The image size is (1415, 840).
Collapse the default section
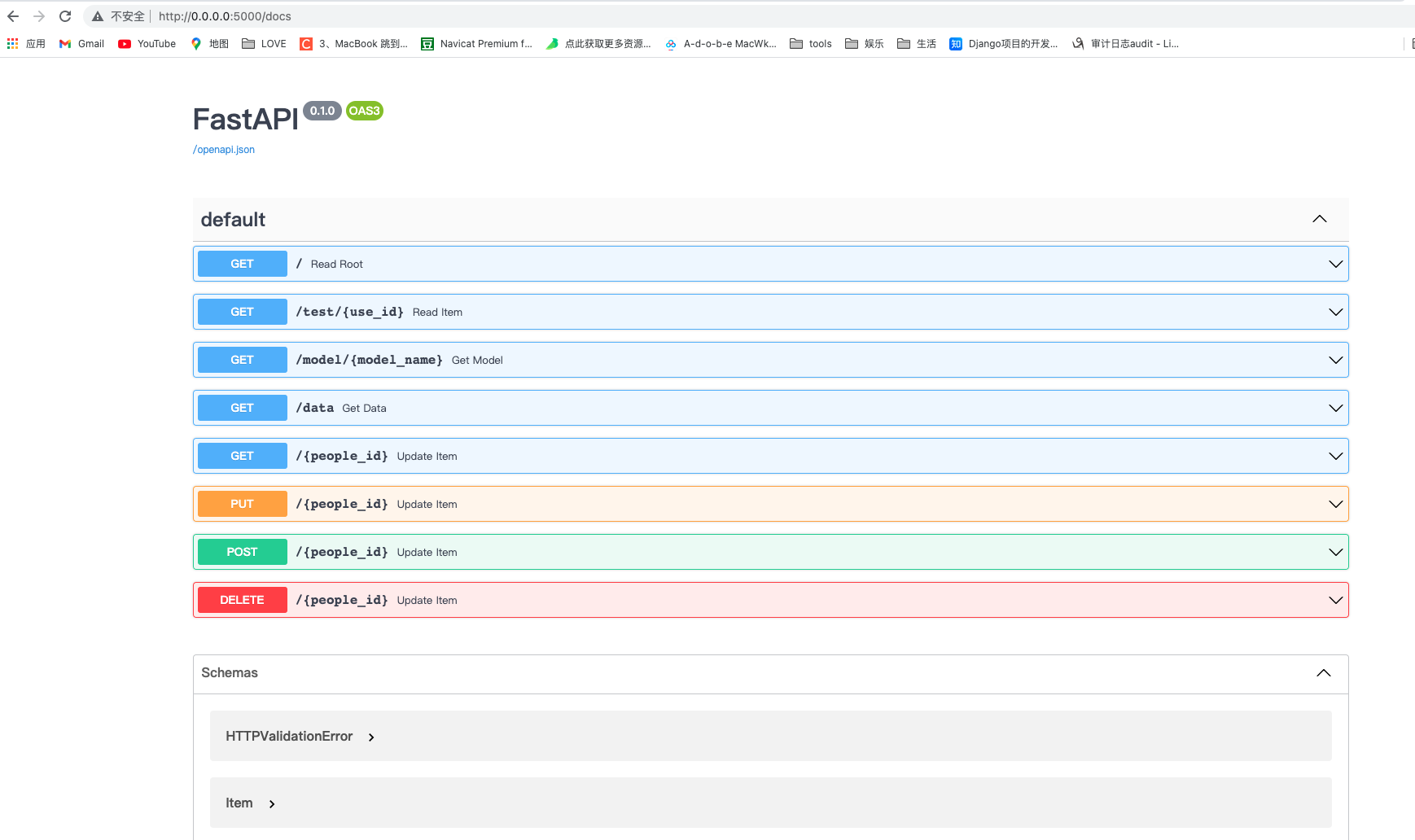click(1319, 219)
